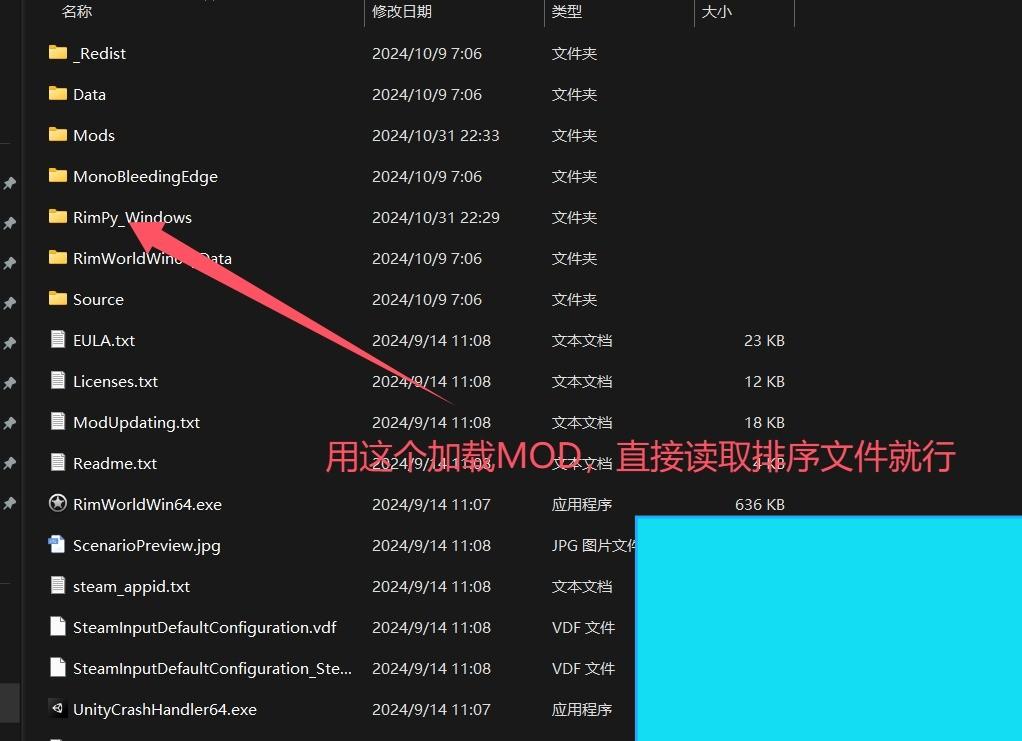Select the RimPy_Windows folder icon
The image size is (1022, 741).
[58, 217]
